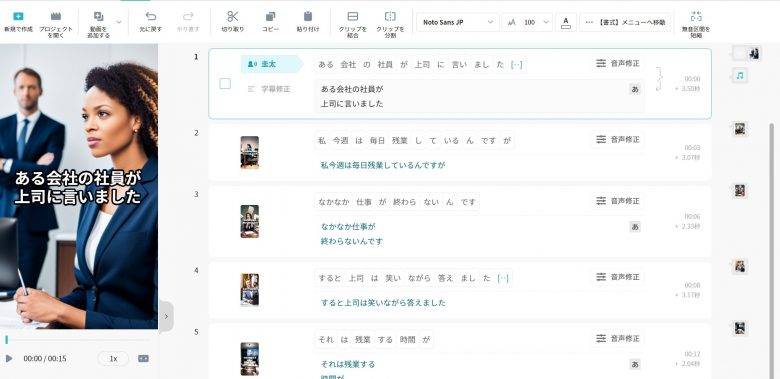Click the right-sidebar thumbnail beside clip 2
Screen dimensions: 780x379
(740, 129)
